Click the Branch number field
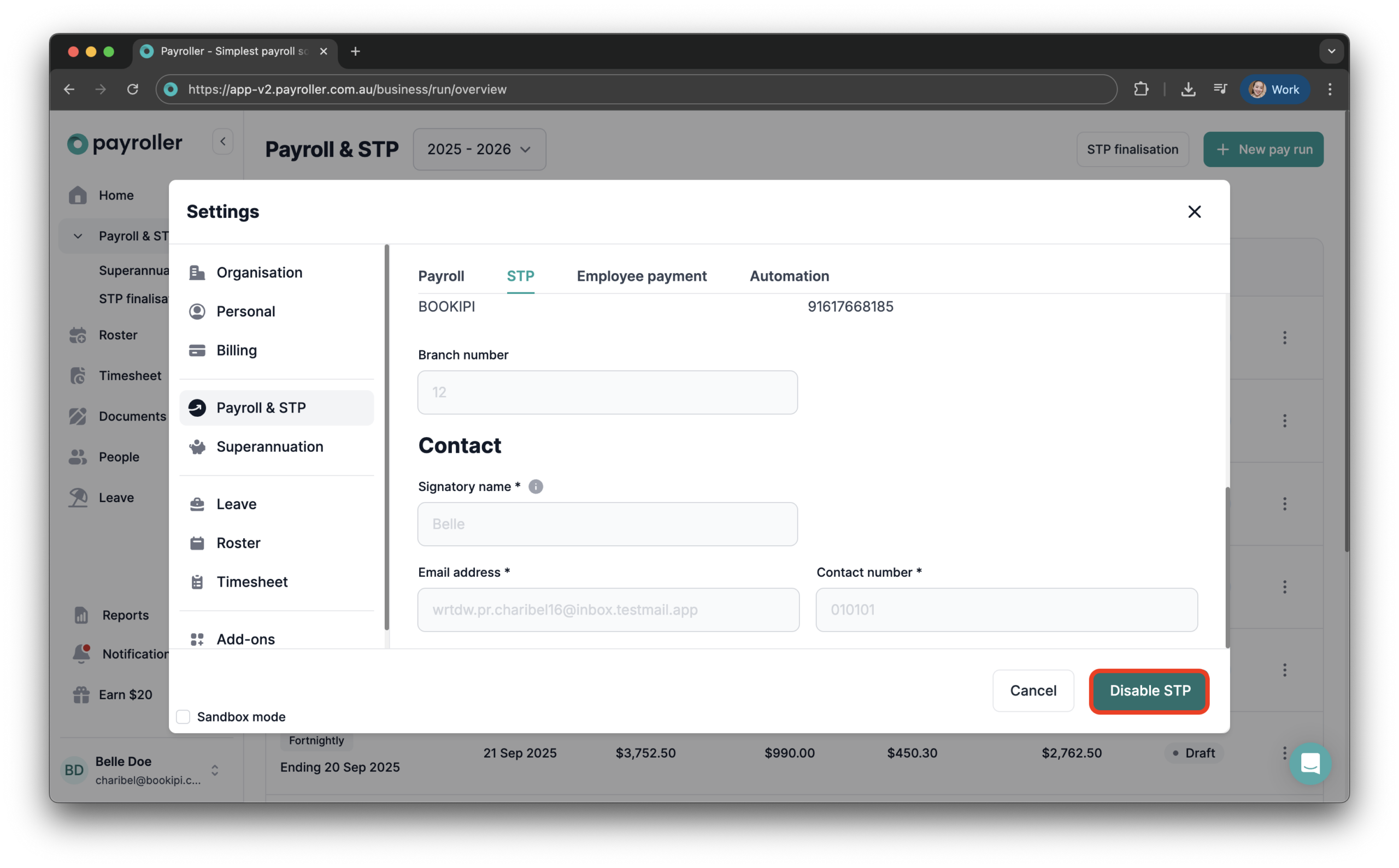Viewport: 1399px width, 868px height. (x=608, y=393)
